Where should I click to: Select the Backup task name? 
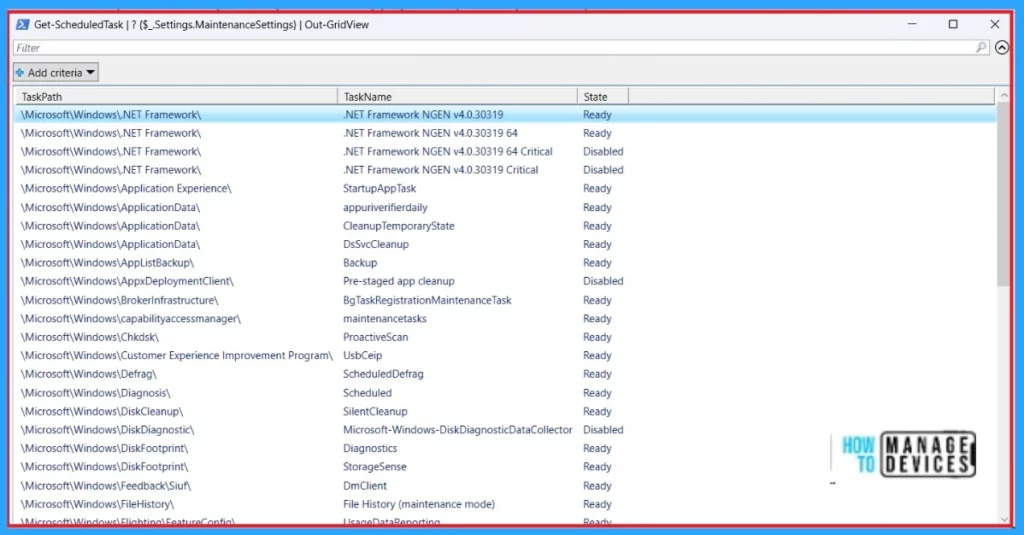coord(360,263)
